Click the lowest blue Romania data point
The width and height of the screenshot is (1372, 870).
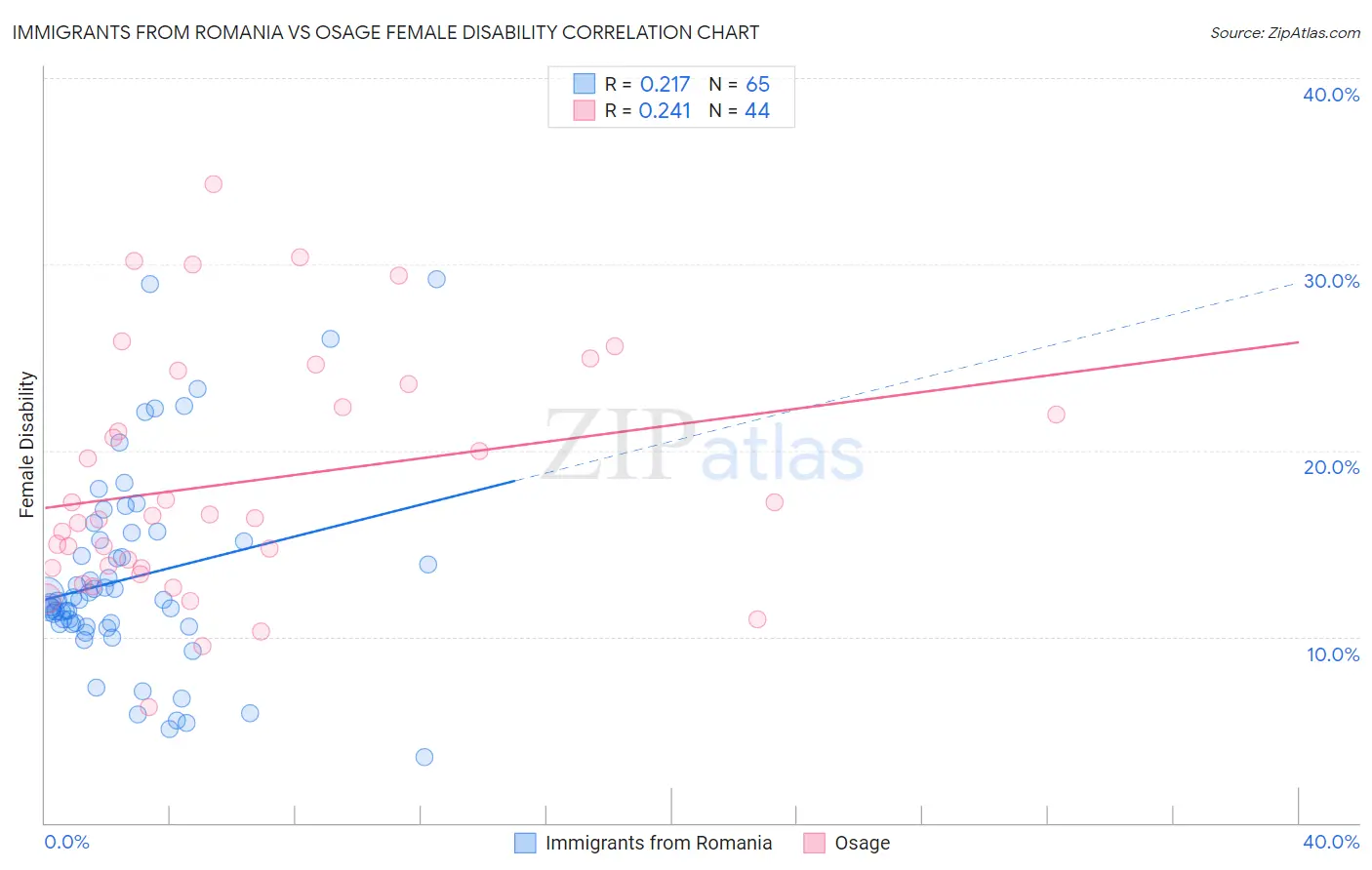[x=424, y=757]
